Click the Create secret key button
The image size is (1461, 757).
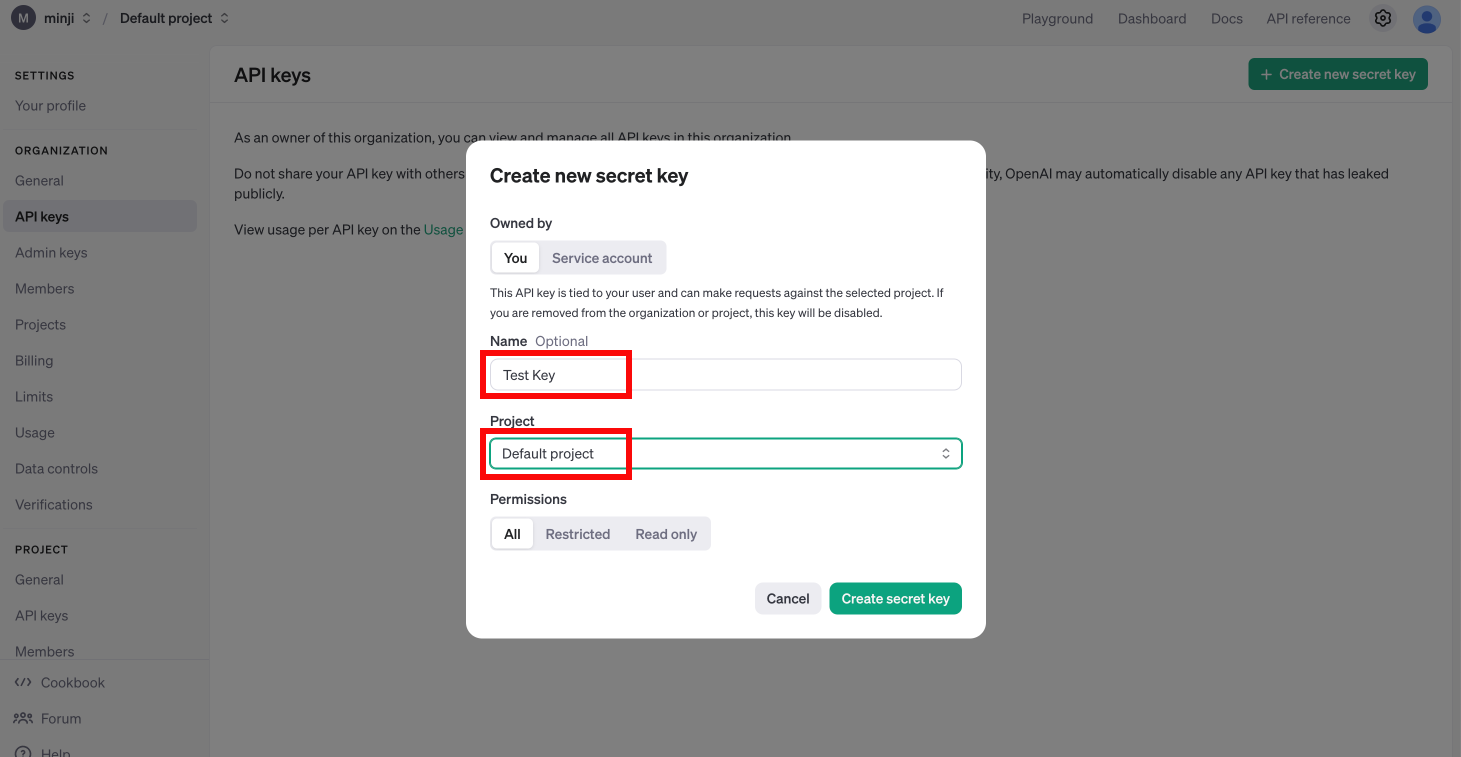pyautogui.click(x=895, y=599)
